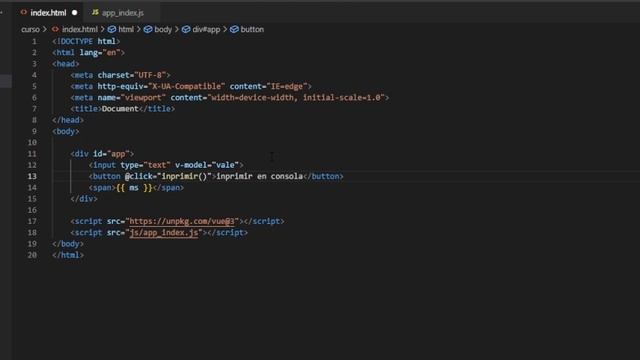
Task: Open the https://unpkg.com/vue@3 link
Action: click(182, 221)
